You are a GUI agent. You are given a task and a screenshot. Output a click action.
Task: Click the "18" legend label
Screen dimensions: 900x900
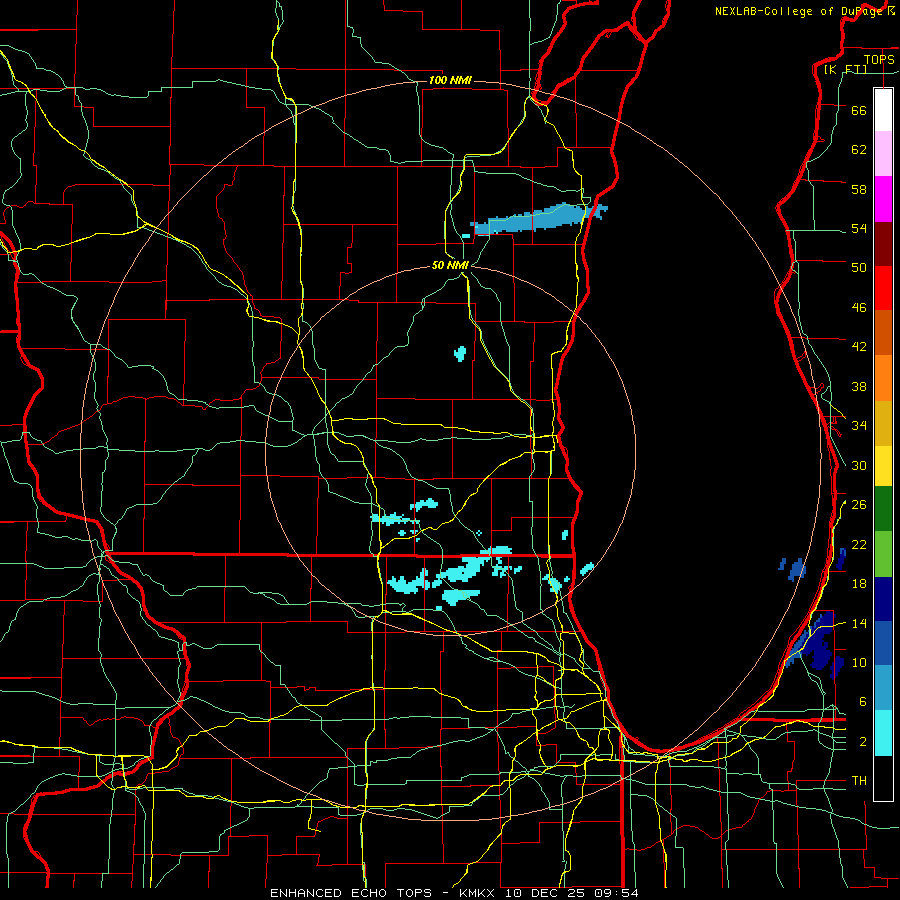[859, 584]
